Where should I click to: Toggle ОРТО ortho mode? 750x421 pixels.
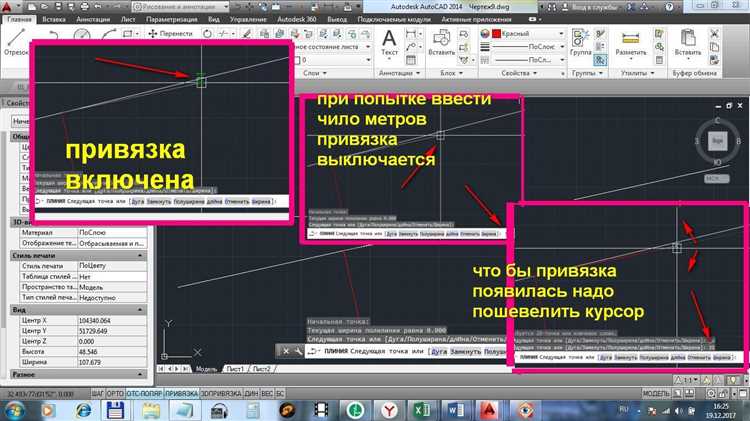click(115, 393)
